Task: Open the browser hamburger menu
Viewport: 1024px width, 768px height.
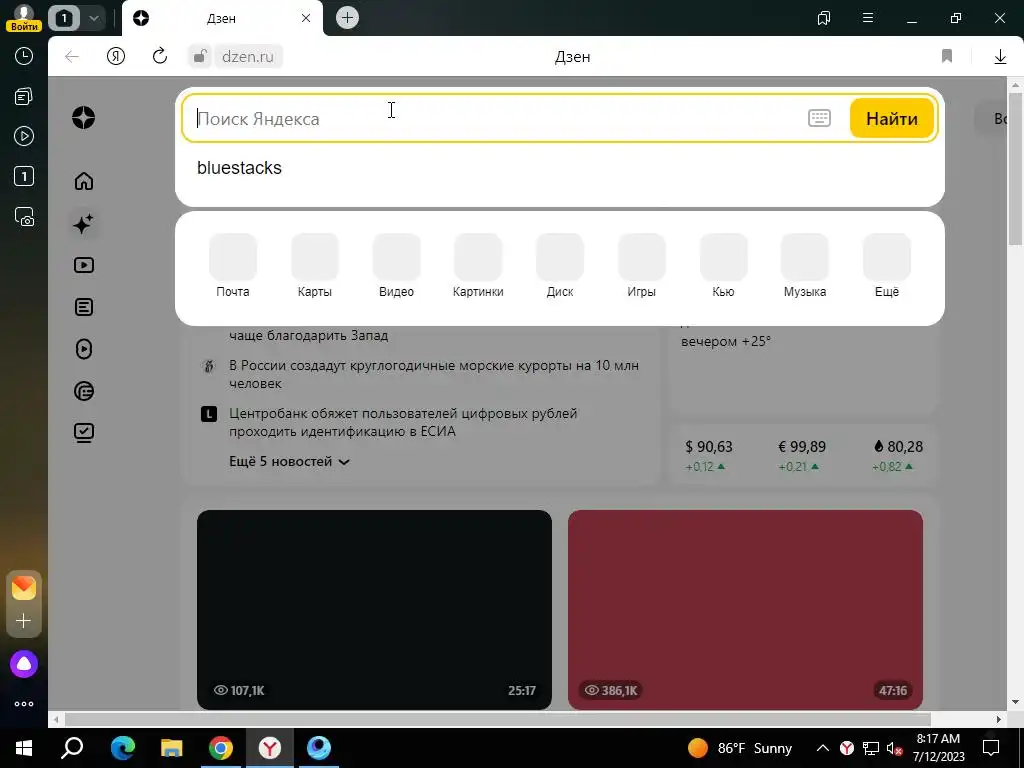Action: tap(868, 18)
